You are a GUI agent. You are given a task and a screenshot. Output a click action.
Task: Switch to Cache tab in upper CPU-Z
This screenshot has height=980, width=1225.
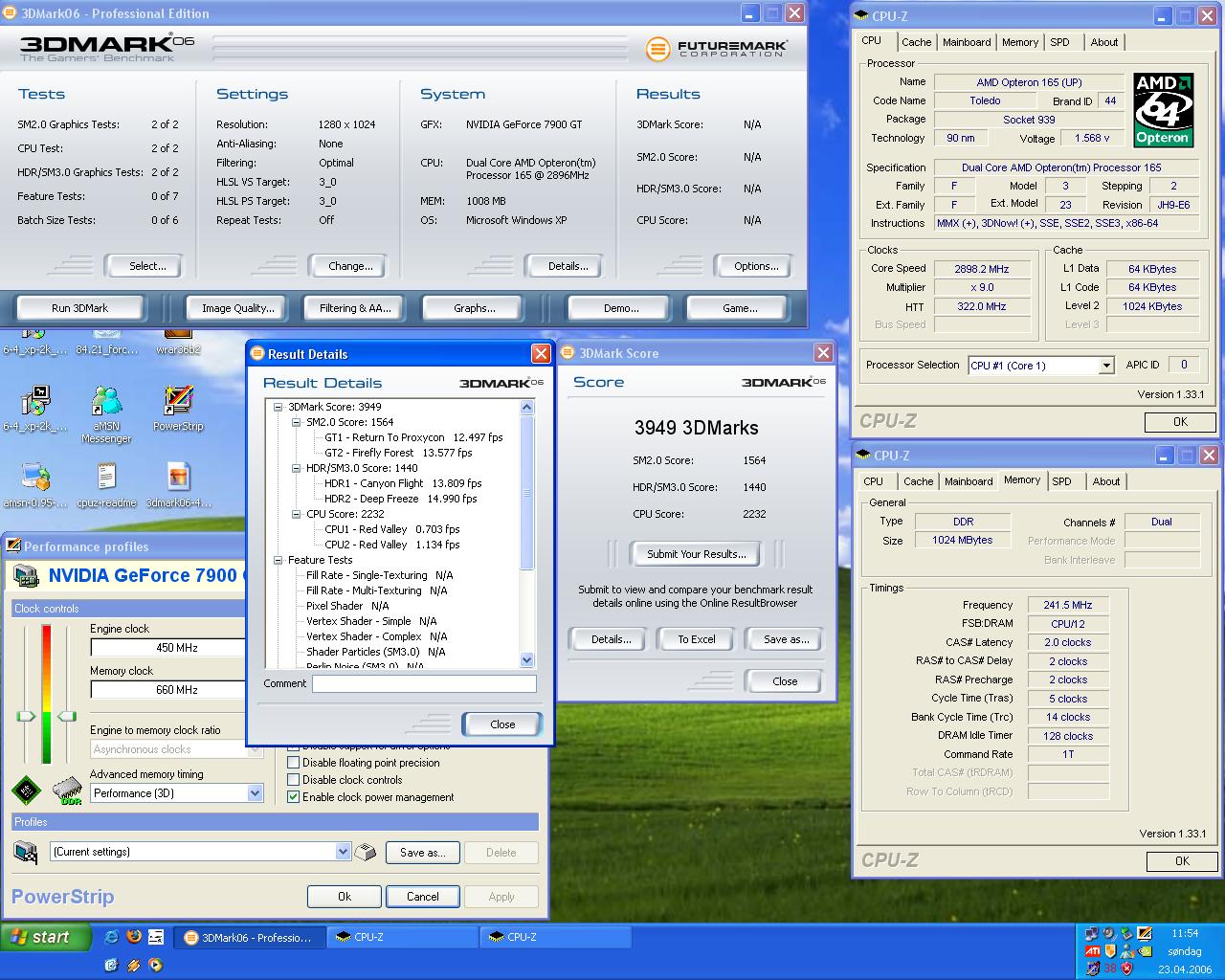916,42
